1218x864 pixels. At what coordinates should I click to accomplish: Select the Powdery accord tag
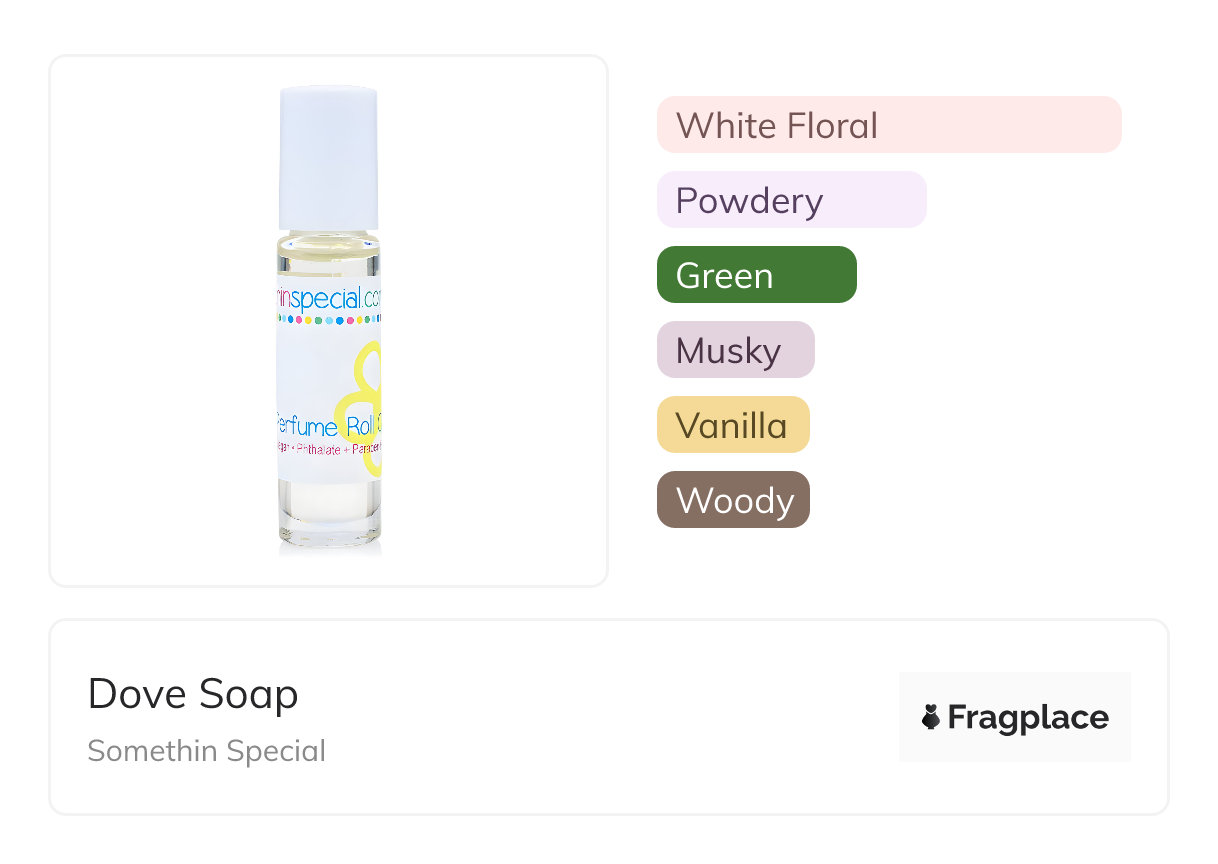(791, 200)
